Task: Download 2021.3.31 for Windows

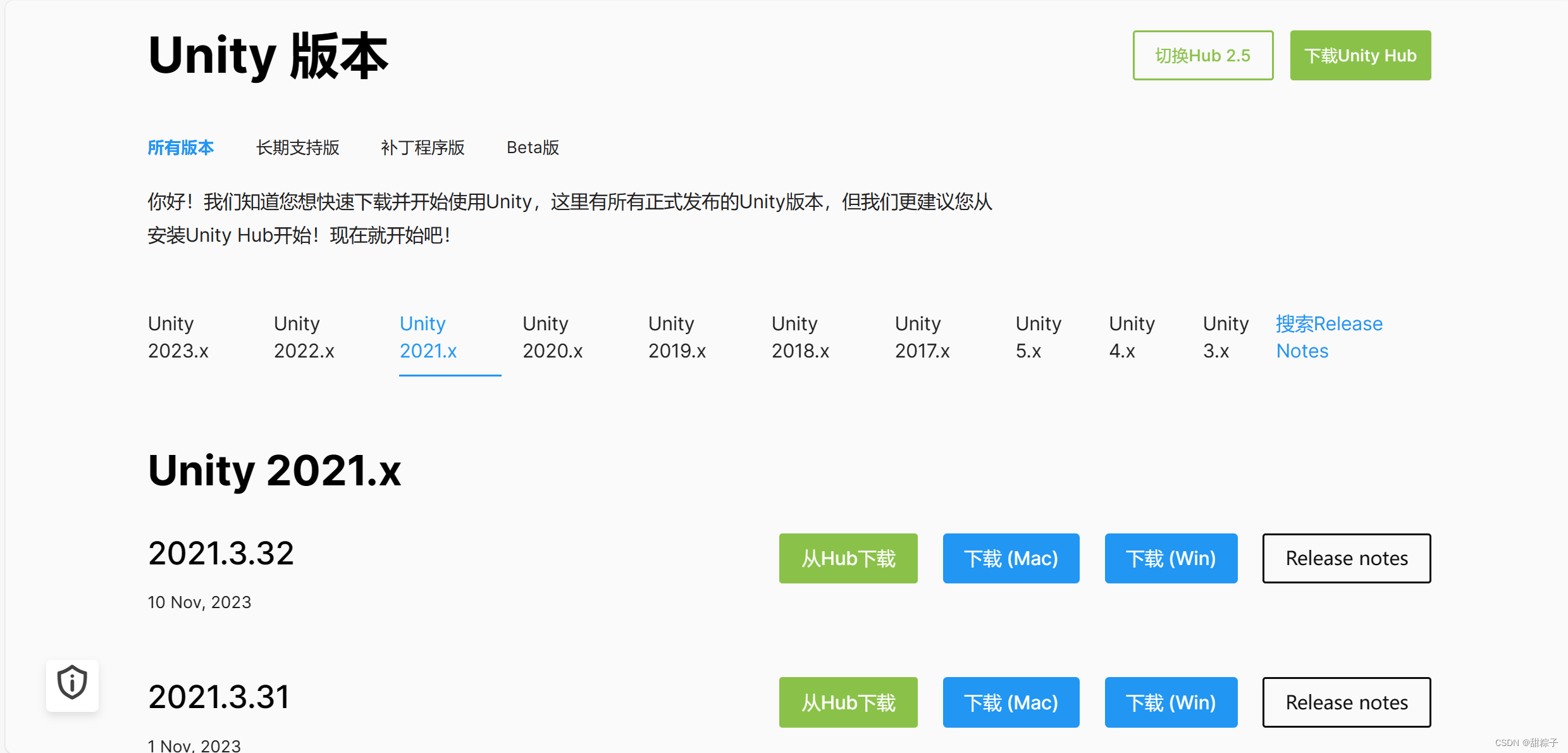Action: (1170, 702)
